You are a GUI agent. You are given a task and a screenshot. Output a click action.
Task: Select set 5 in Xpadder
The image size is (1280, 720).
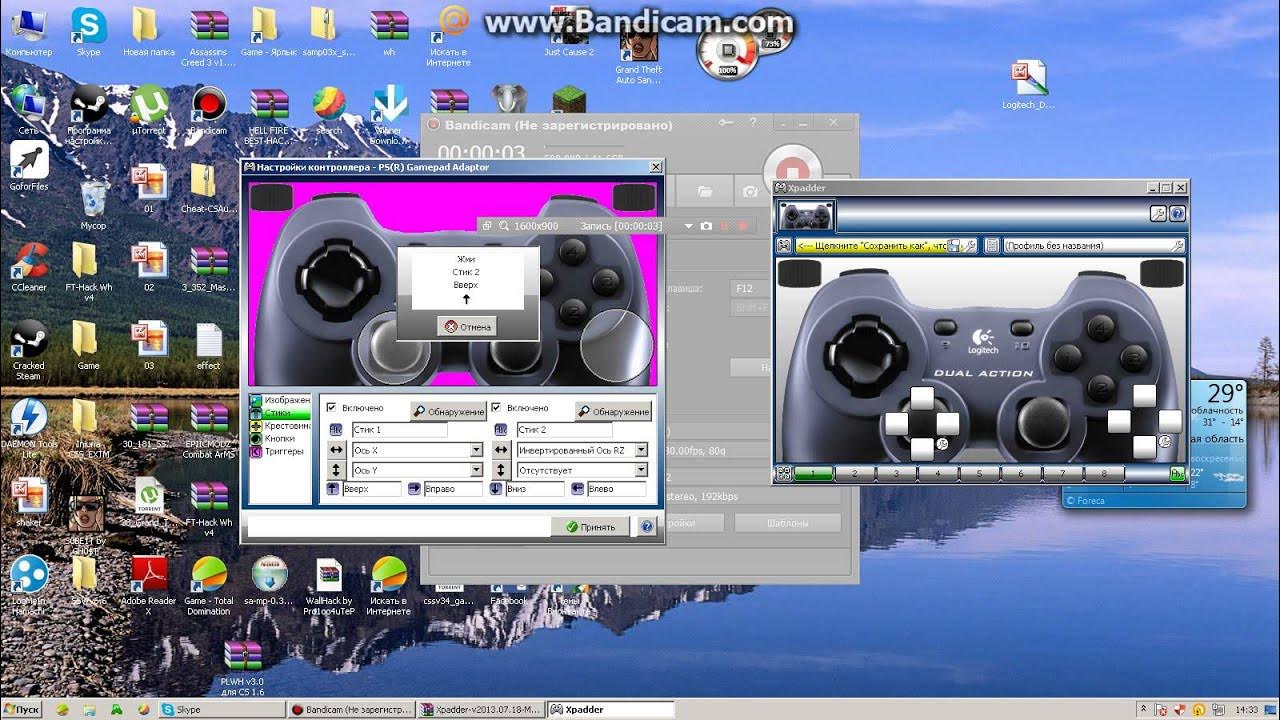pos(979,474)
